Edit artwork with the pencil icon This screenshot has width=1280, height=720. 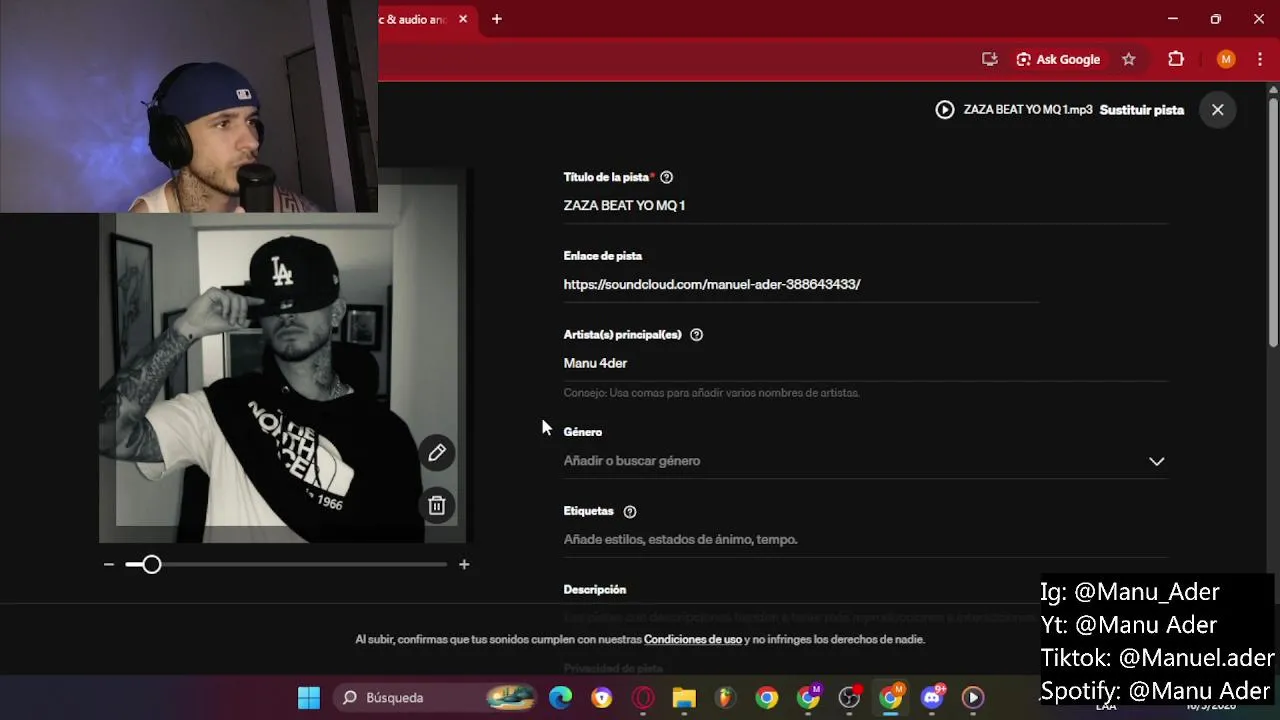pyautogui.click(x=437, y=453)
